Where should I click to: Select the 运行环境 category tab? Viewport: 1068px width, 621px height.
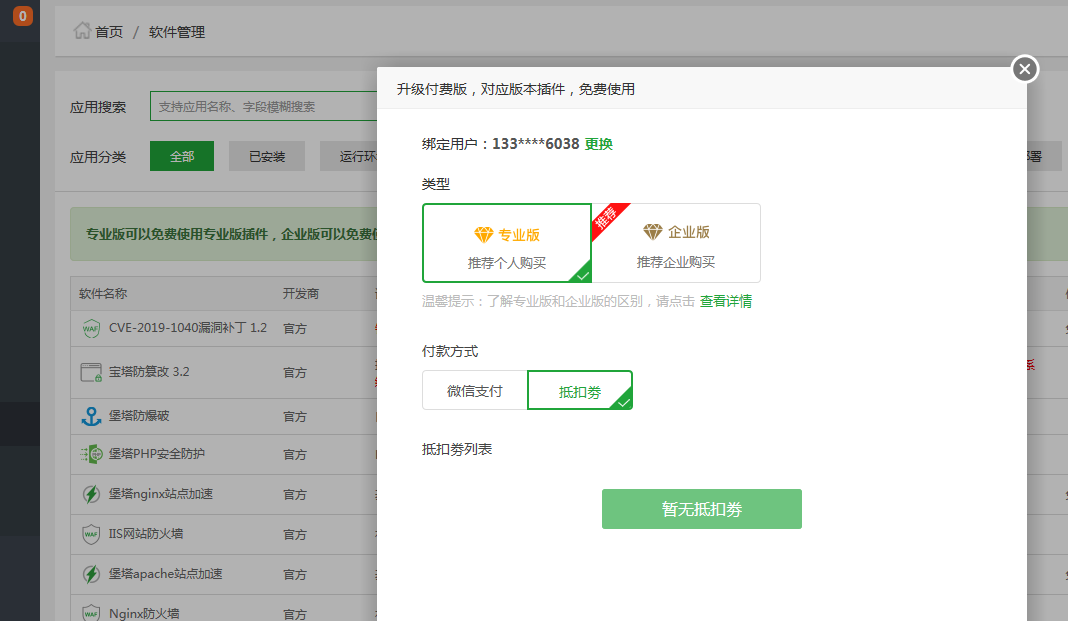[x=349, y=157]
